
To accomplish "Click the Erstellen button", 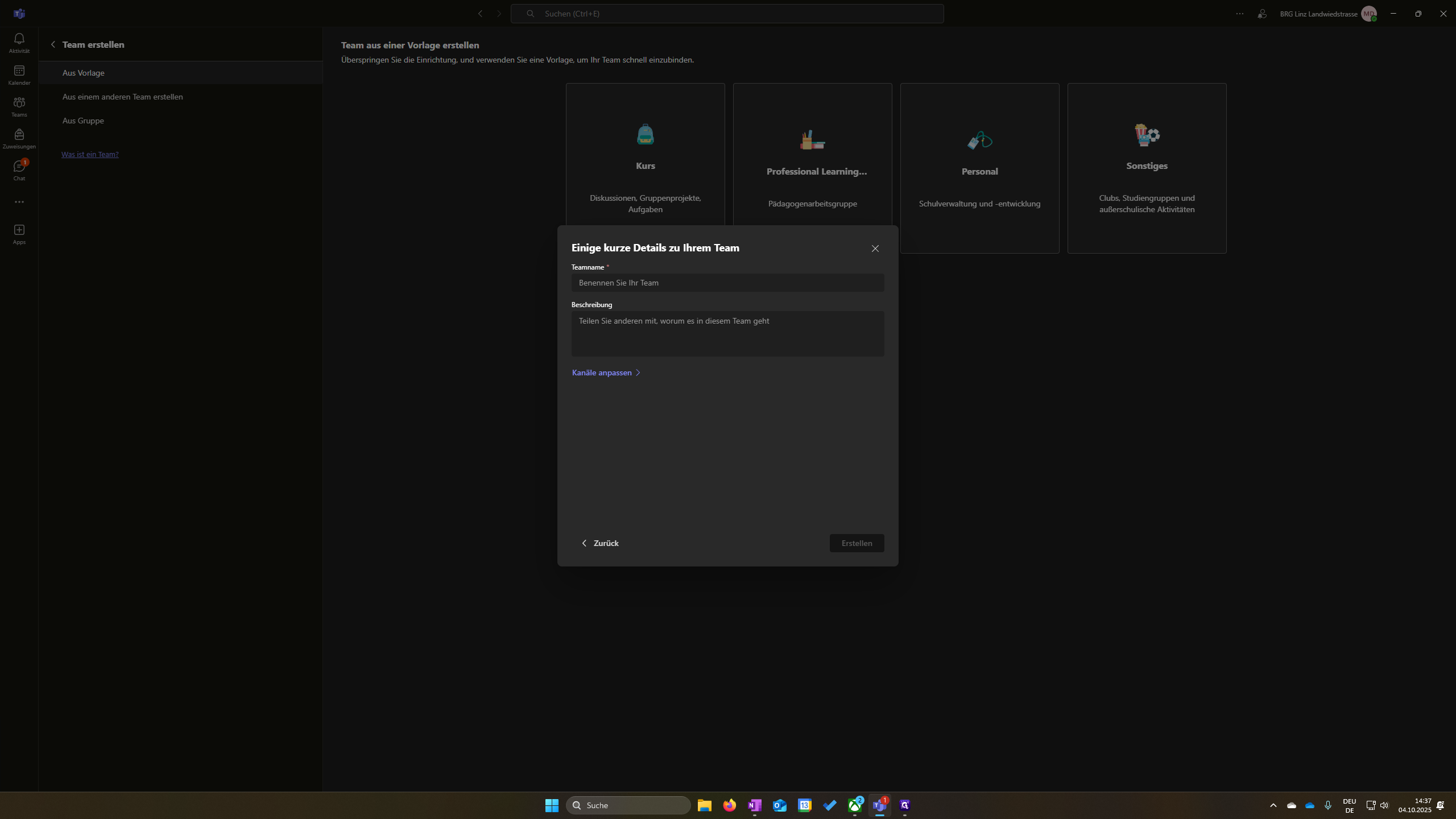I will pyautogui.click(x=857, y=543).
